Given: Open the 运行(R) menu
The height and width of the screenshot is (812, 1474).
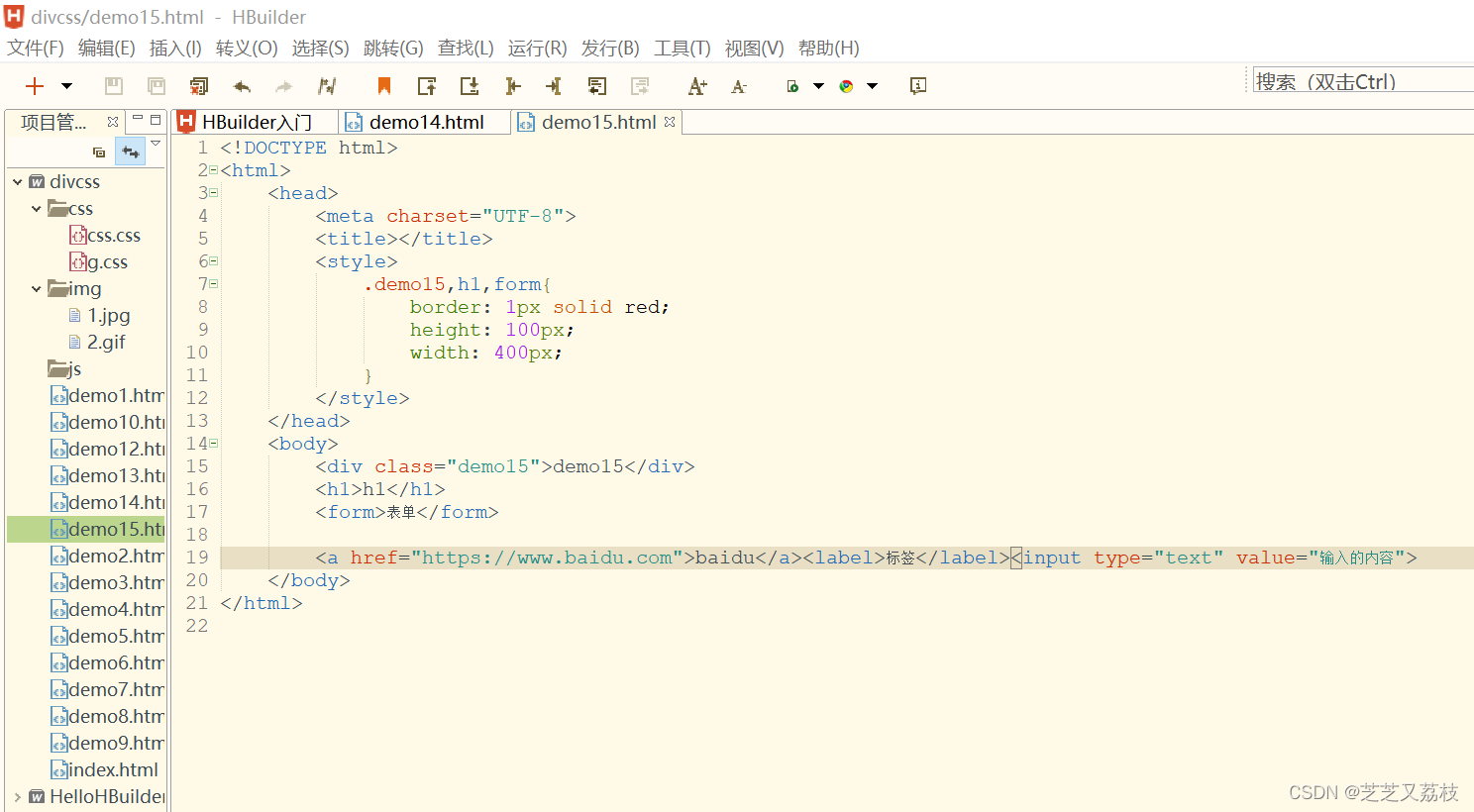Looking at the screenshot, I should pyautogui.click(x=538, y=49).
